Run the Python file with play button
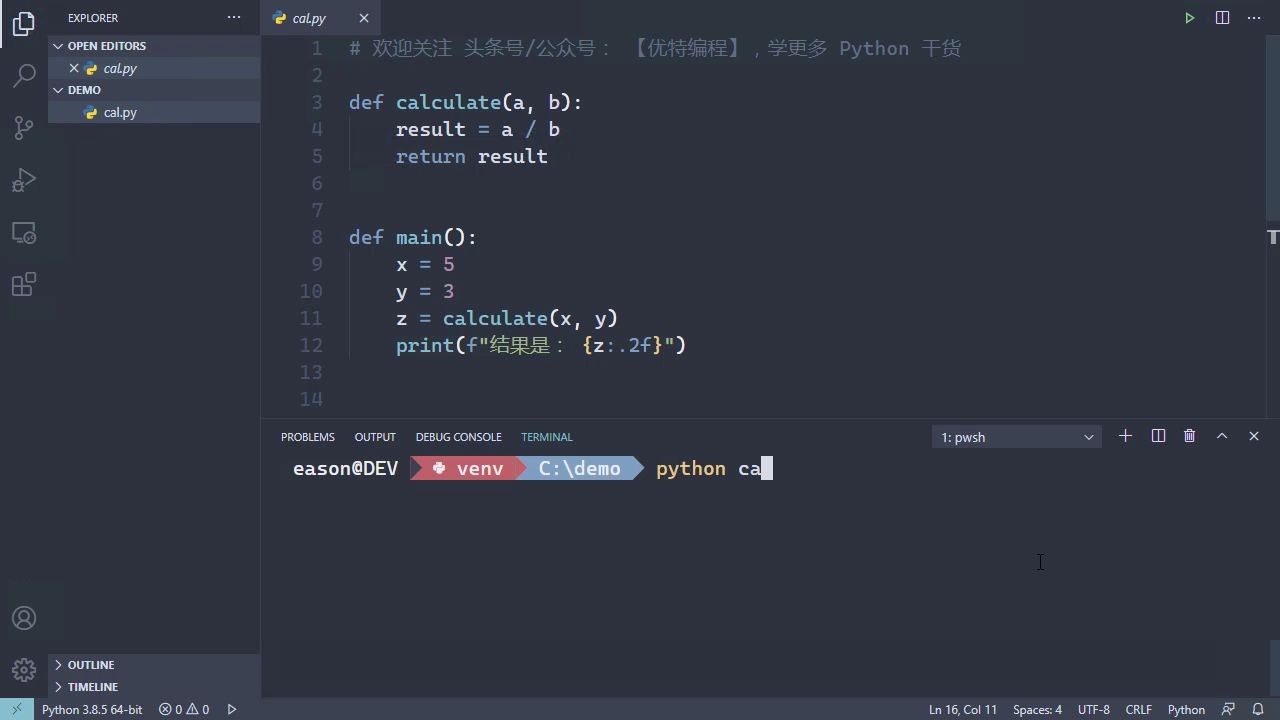This screenshot has width=1280, height=720. click(x=1189, y=18)
